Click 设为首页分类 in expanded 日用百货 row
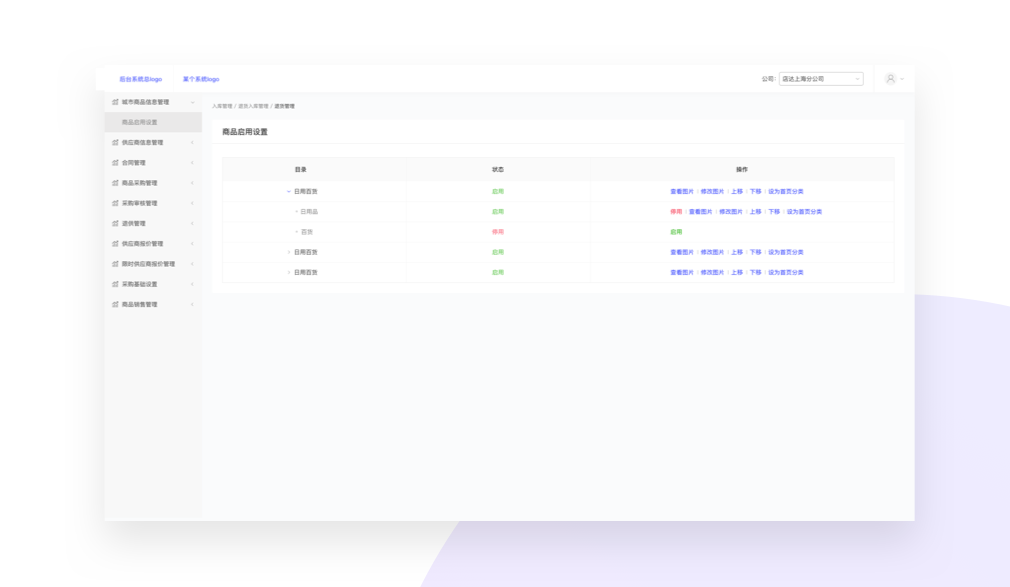 tap(786, 191)
